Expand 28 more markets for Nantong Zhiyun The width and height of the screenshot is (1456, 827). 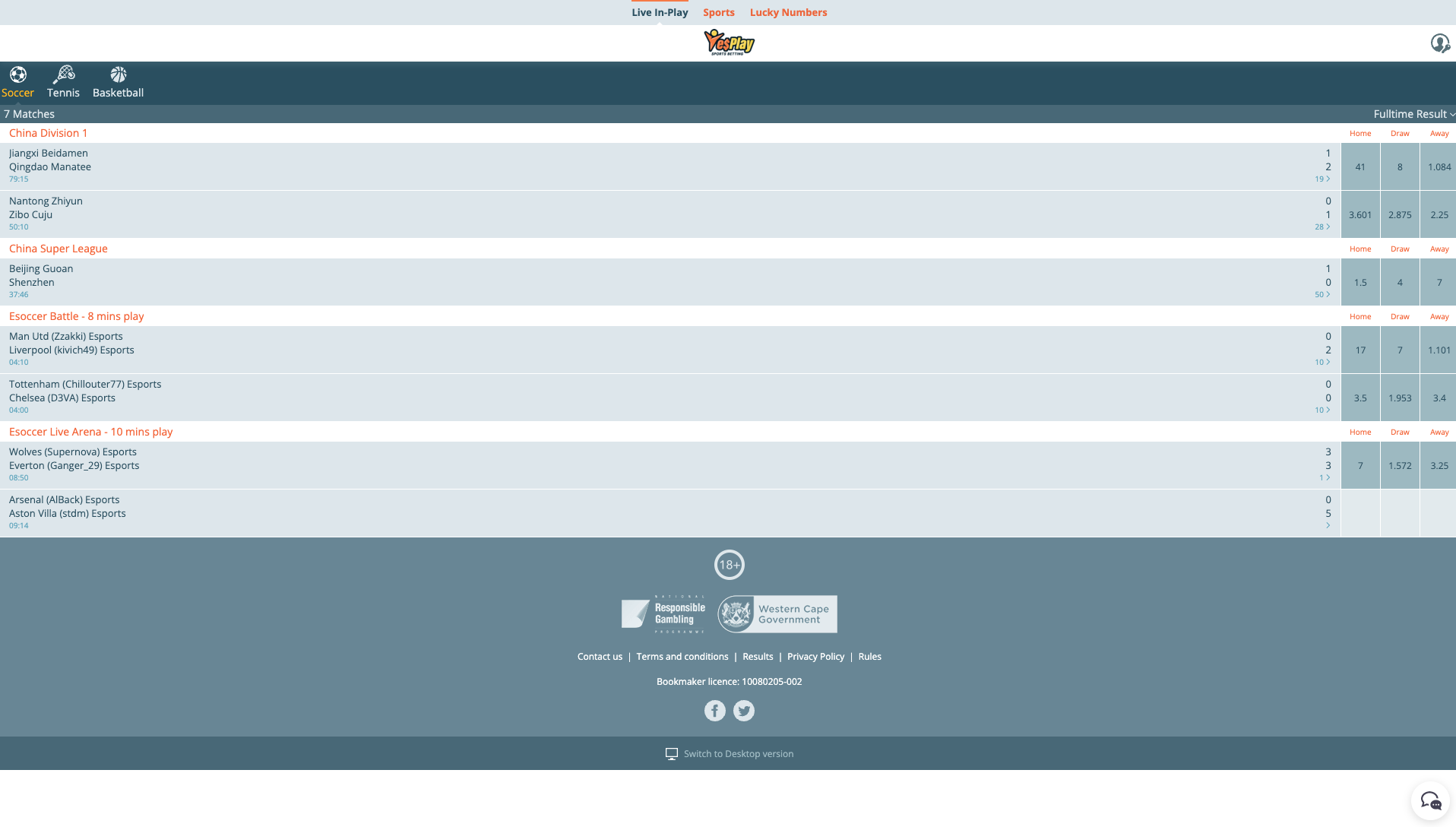1323,227
